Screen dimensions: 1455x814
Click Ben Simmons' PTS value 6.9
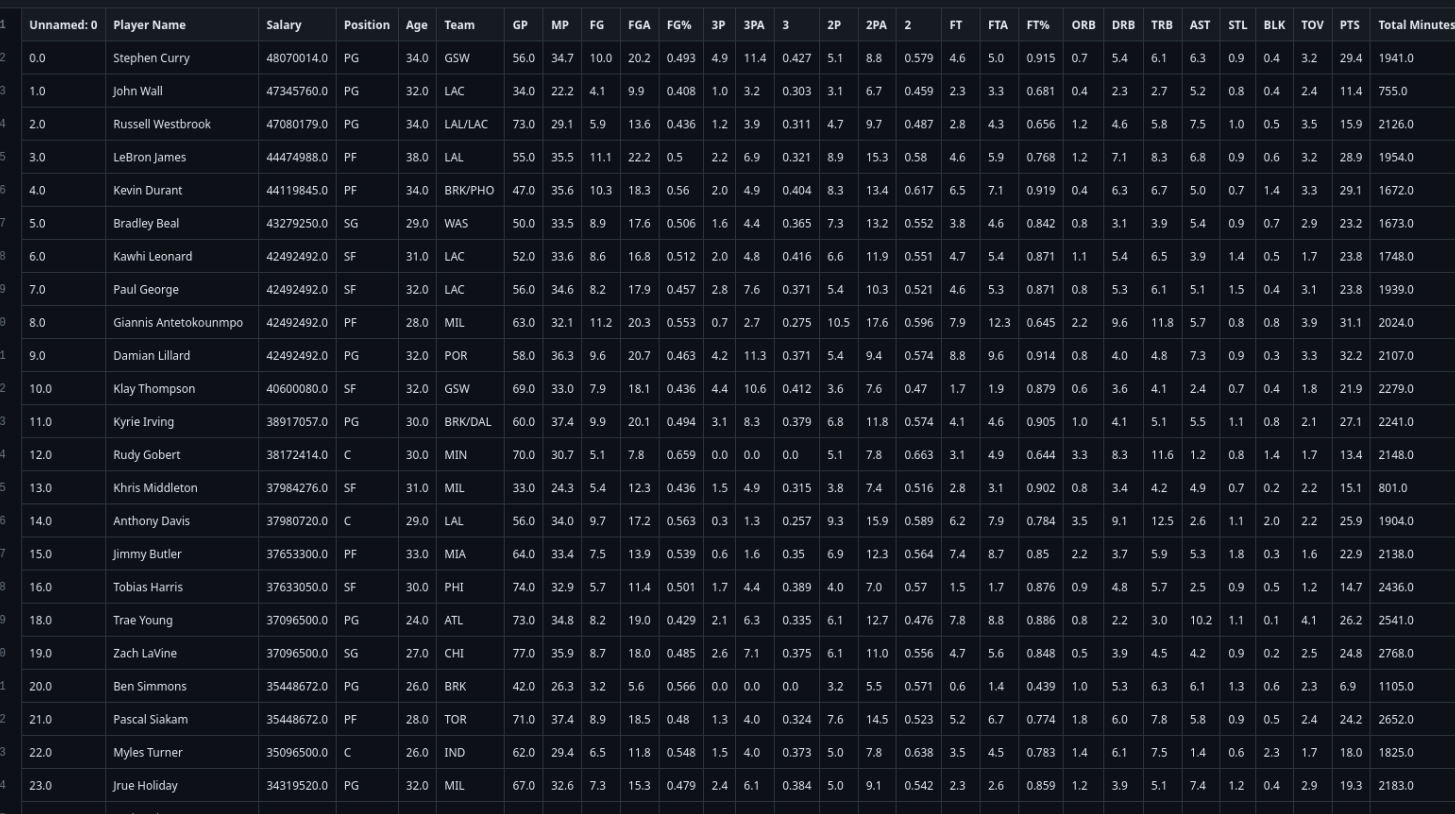point(1351,686)
